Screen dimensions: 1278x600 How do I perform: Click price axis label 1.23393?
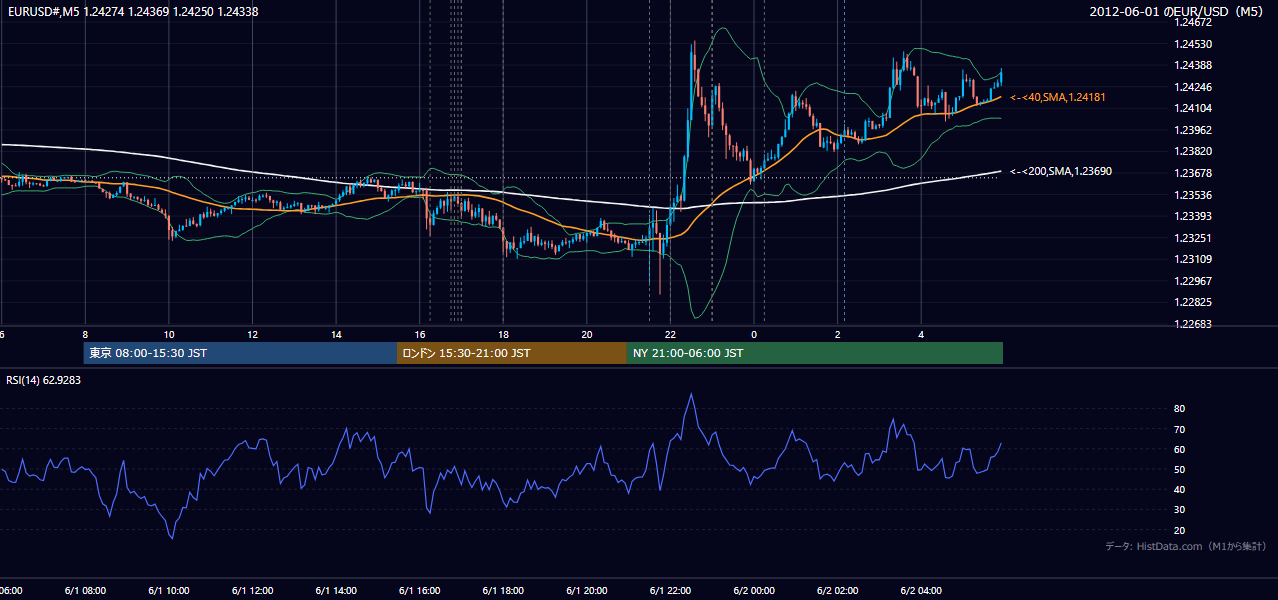click(x=1192, y=216)
